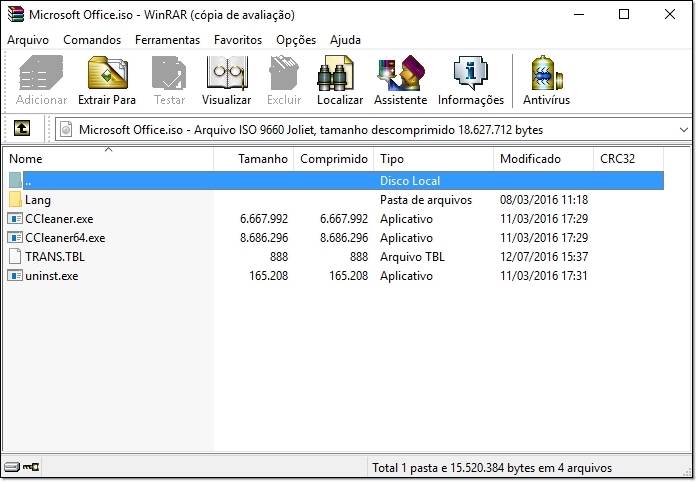This screenshot has width=697, height=482.
Task: Expand the archive path dropdown arrow
Action: tap(684, 130)
